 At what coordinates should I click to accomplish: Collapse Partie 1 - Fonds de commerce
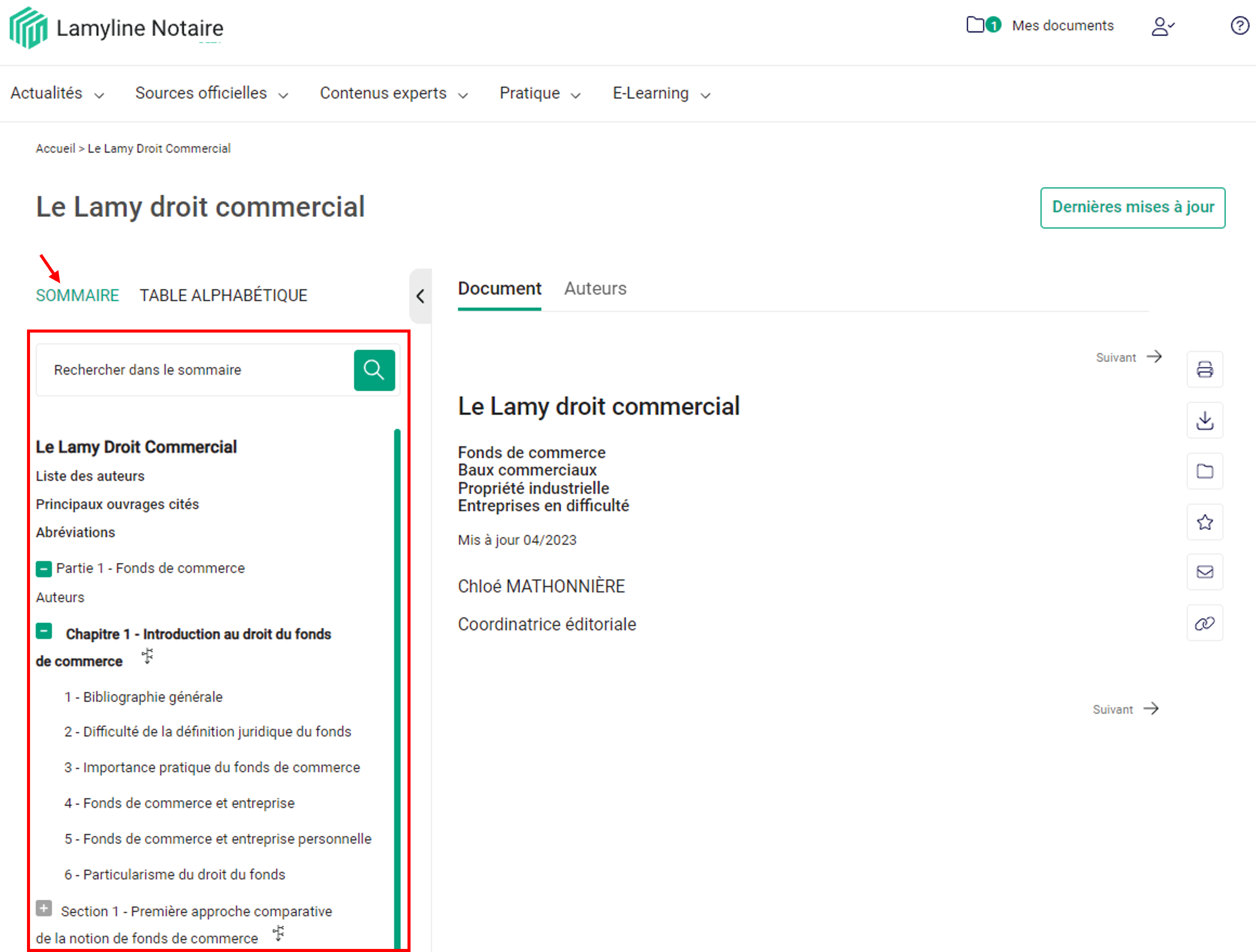tap(44, 568)
